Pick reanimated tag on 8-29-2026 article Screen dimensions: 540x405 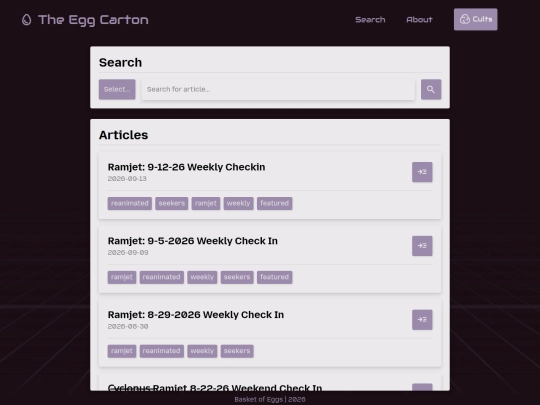pyautogui.click(x=162, y=351)
